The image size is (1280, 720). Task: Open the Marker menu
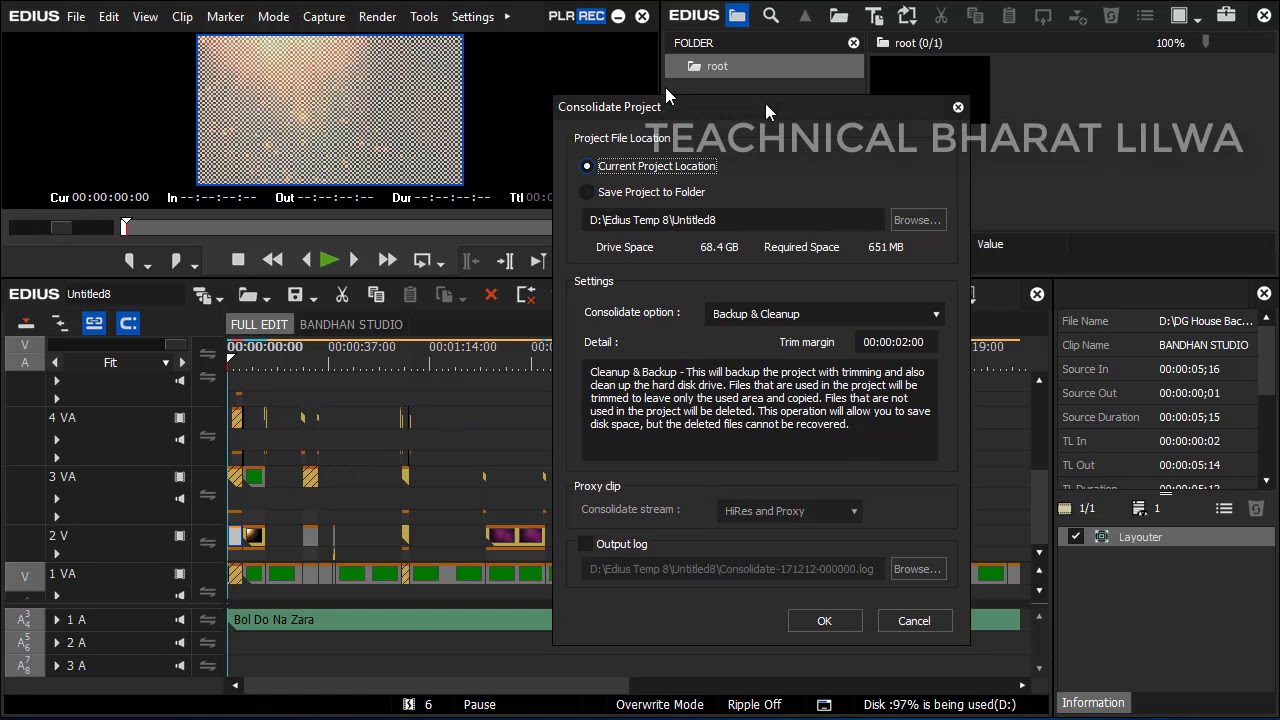point(225,17)
